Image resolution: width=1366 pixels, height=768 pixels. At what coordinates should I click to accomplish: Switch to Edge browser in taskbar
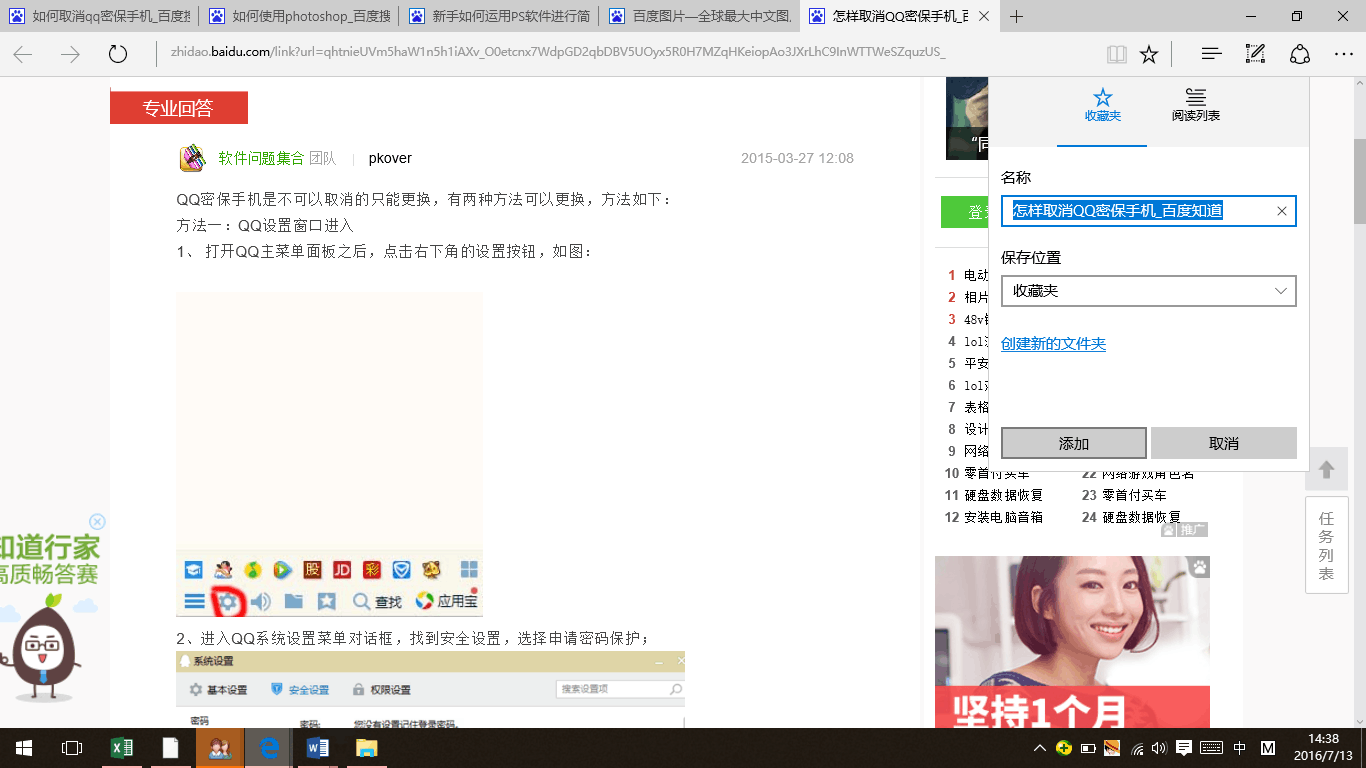tap(269, 747)
